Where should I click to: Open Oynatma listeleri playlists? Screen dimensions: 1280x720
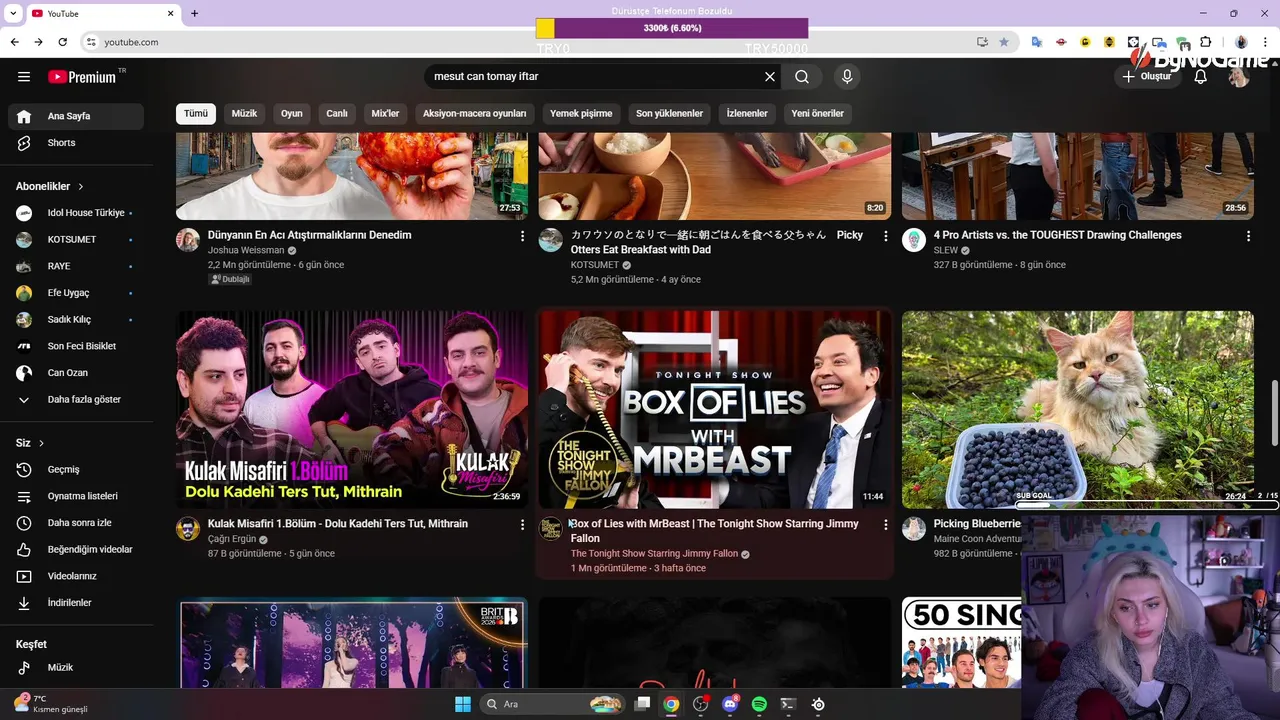pyautogui.click(x=76, y=496)
